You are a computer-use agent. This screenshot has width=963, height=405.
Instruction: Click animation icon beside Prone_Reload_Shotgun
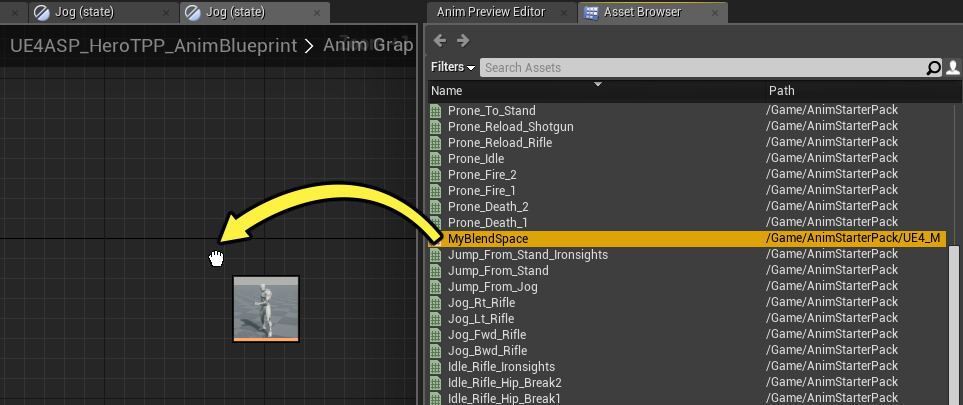[x=436, y=127]
